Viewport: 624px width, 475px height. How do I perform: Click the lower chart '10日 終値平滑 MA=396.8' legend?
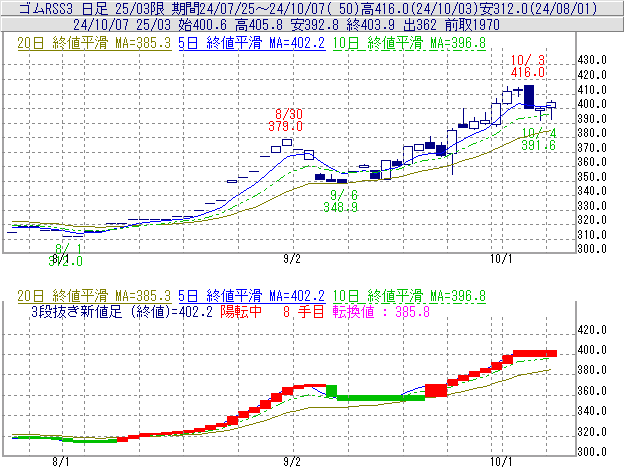pos(409,296)
